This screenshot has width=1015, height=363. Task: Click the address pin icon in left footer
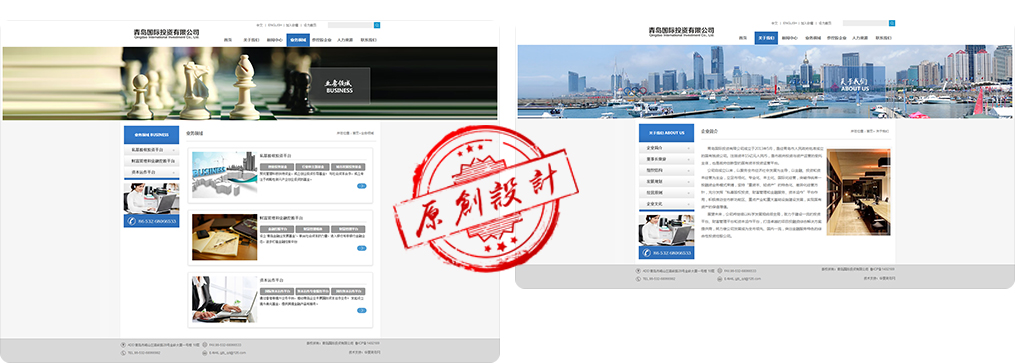click(123, 345)
